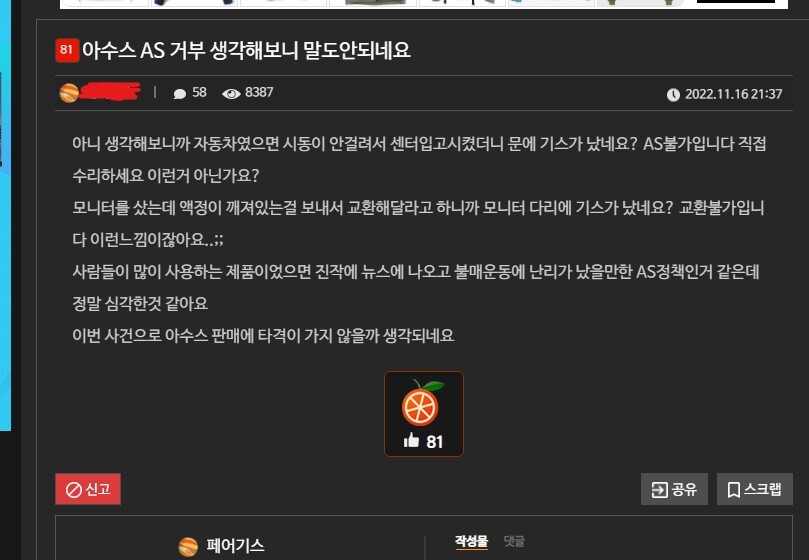Click the red 81 badge beside the title
809x560 pixels.
67,50
